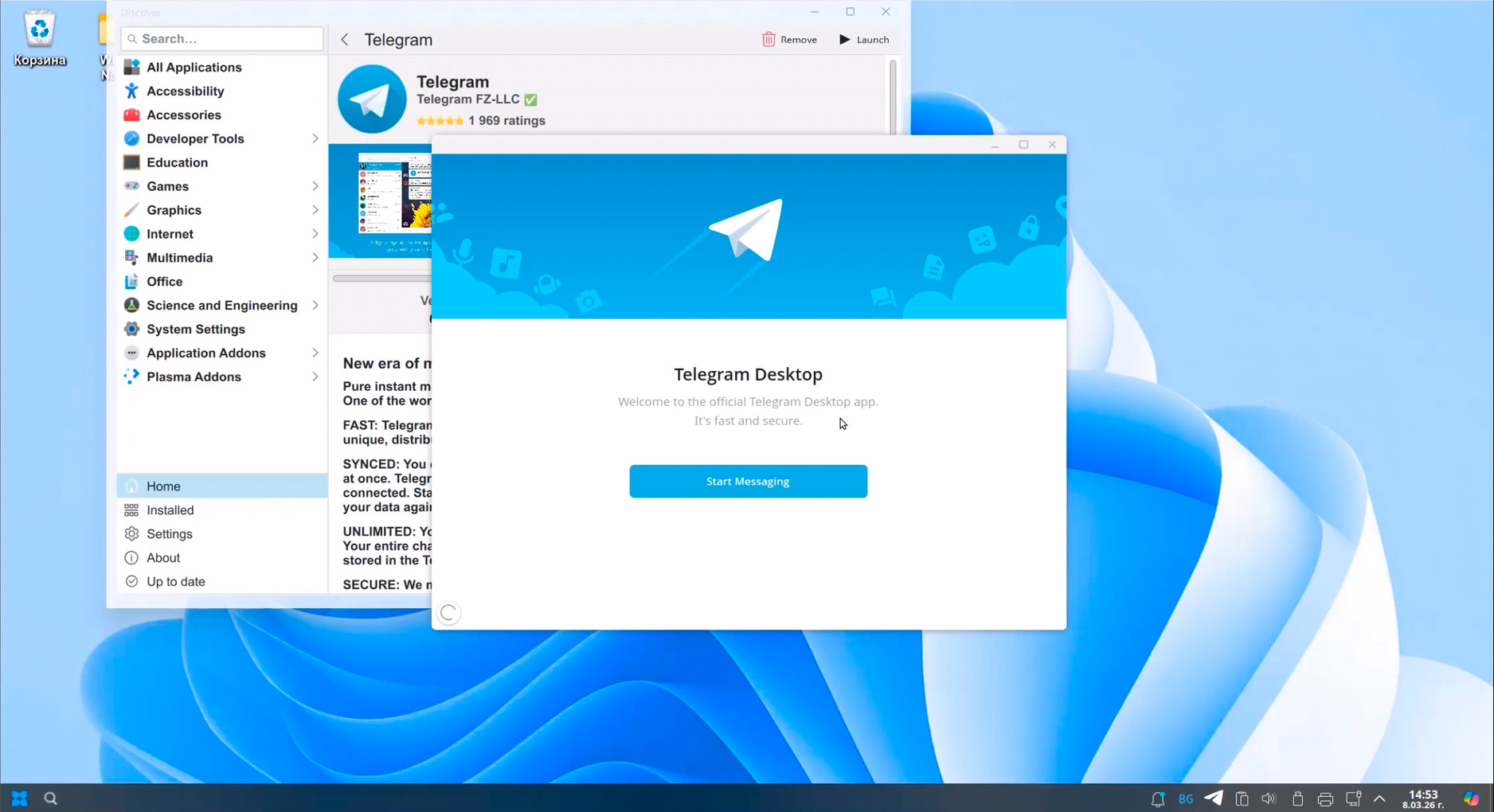Viewport: 1494px width, 812px height.
Task: Click the Graphics brush icon
Action: tap(131, 210)
